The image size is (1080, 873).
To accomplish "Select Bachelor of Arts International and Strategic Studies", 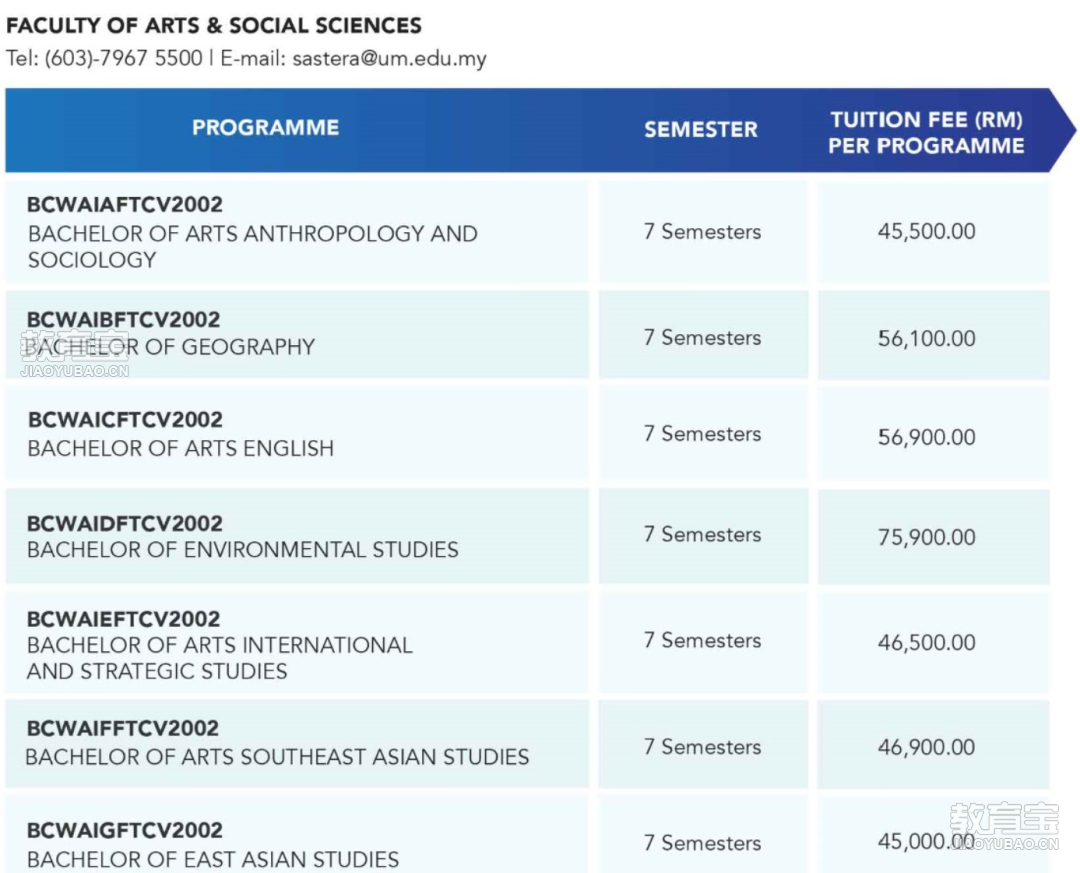I will [x=219, y=657].
